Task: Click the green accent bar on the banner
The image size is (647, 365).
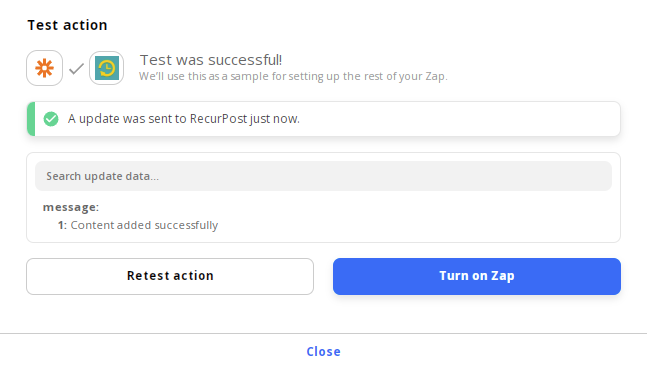Action: click(x=31, y=119)
